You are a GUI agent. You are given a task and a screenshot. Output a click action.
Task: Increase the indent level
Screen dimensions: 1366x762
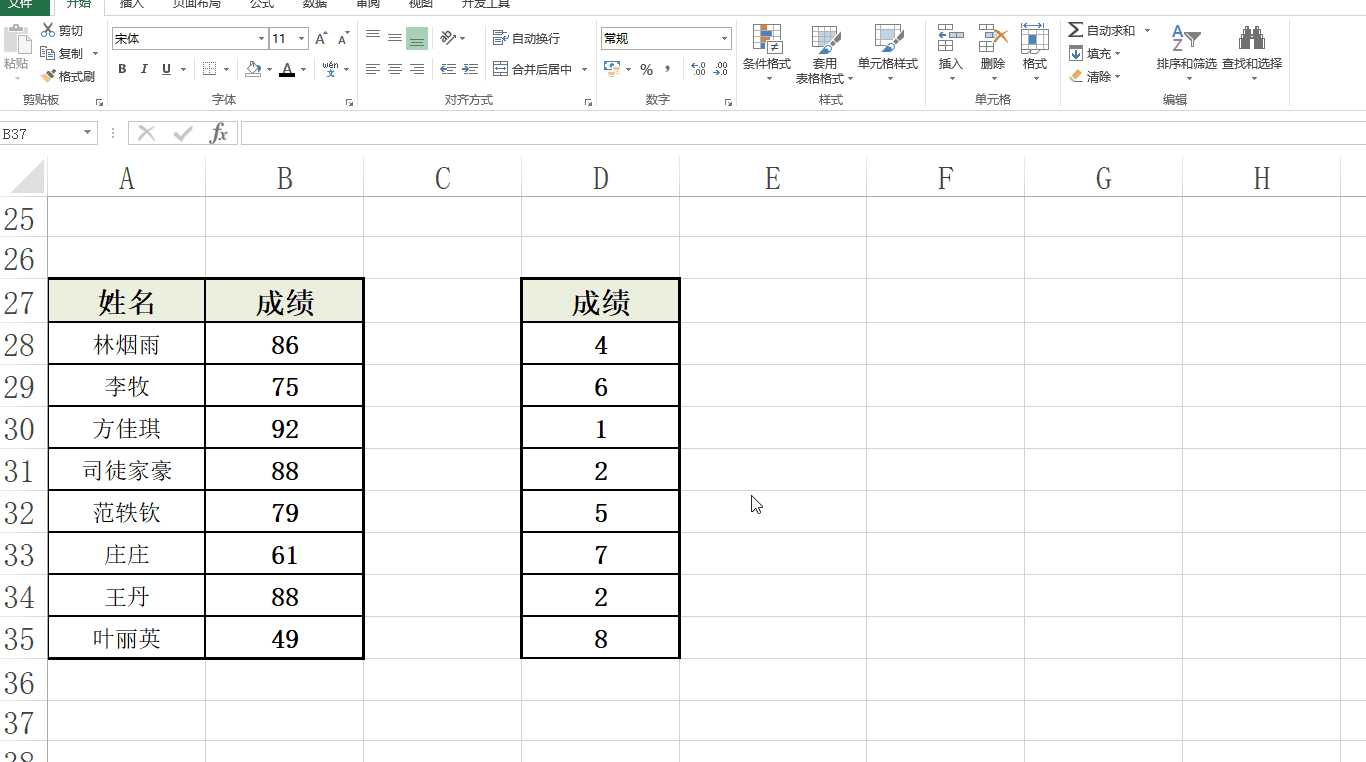click(470, 69)
